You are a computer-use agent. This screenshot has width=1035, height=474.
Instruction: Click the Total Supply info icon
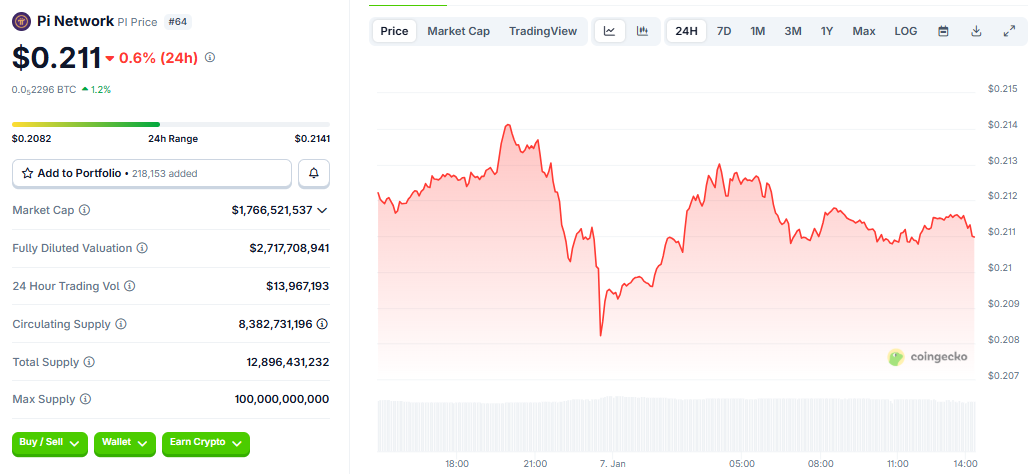click(x=89, y=362)
